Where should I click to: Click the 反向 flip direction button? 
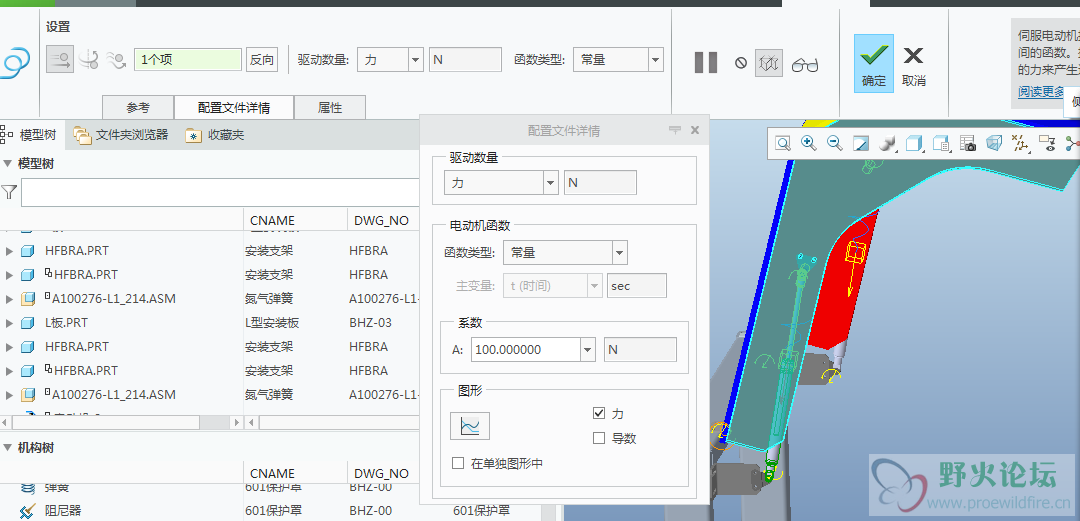click(262, 60)
